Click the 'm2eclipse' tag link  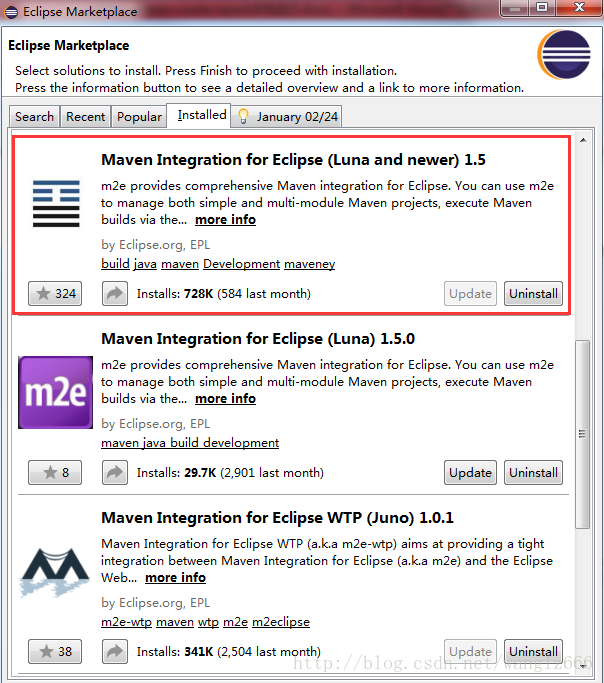(281, 622)
